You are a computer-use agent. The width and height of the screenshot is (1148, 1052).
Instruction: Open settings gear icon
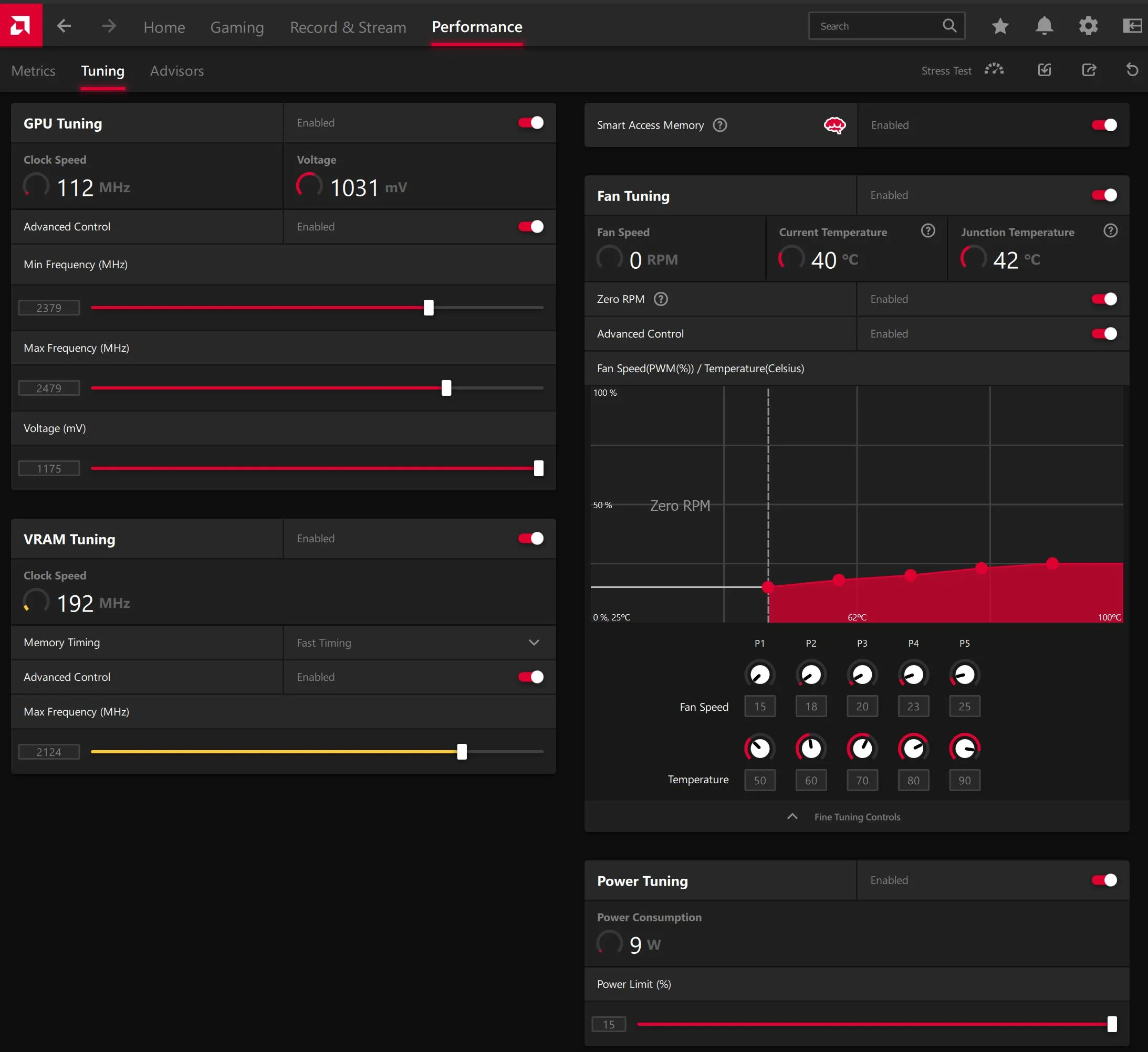(1088, 26)
